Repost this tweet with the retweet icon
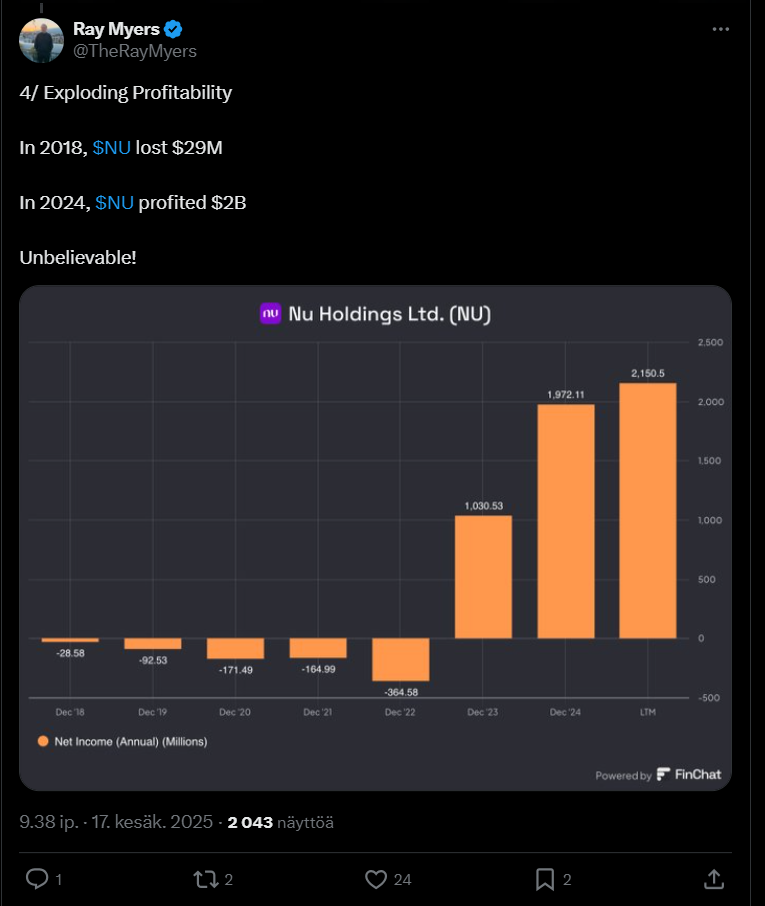The height and width of the screenshot is (906, 765). click(x=206, y=879)
